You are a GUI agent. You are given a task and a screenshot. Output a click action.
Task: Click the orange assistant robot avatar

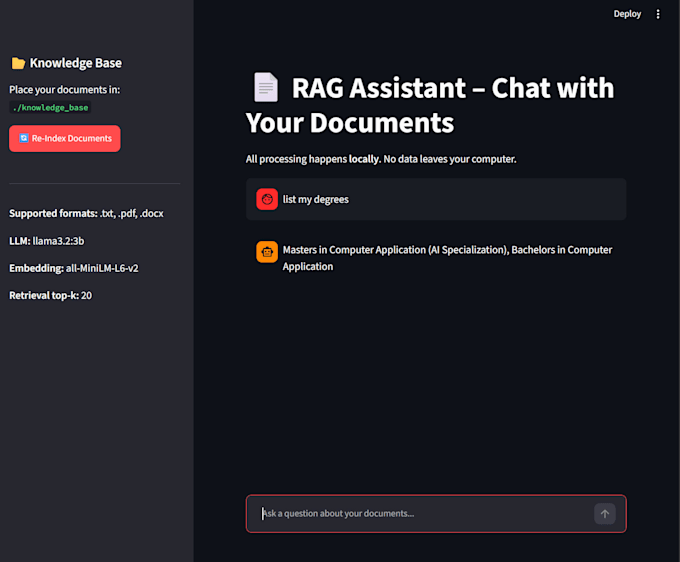[x=267, y=252]
